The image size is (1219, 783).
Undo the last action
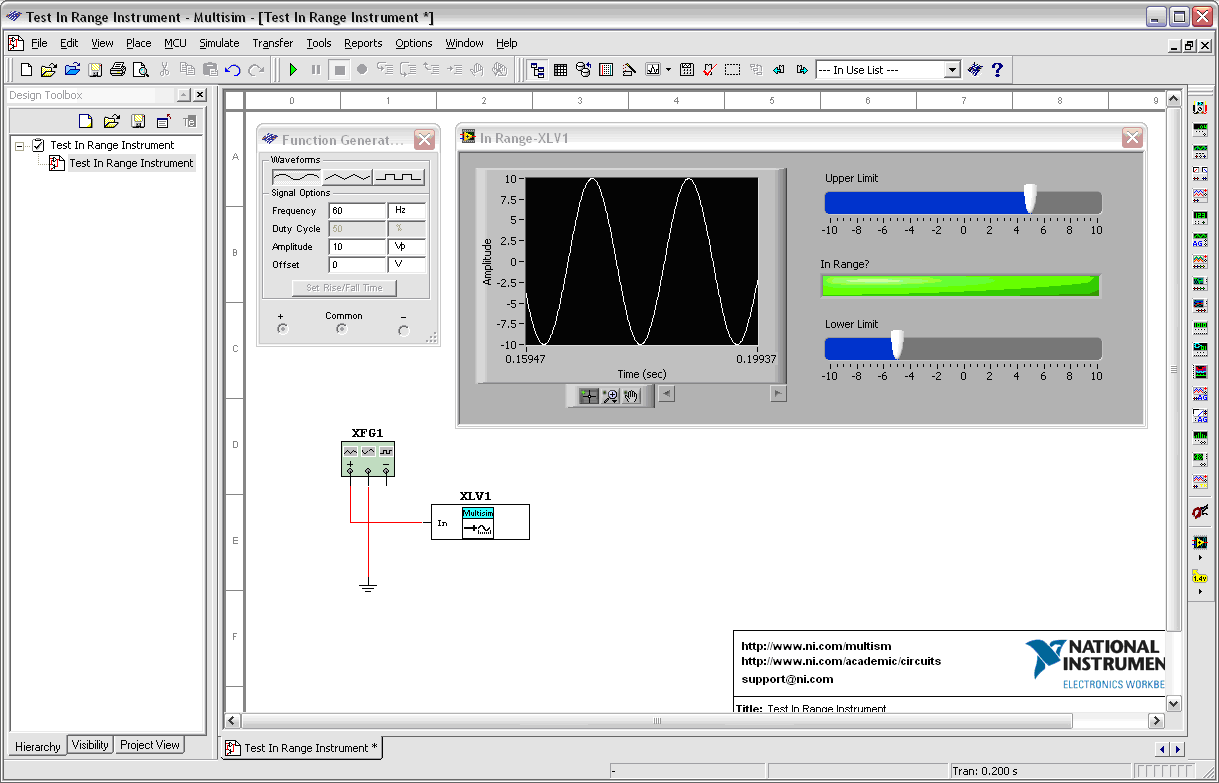coord(233,70)
